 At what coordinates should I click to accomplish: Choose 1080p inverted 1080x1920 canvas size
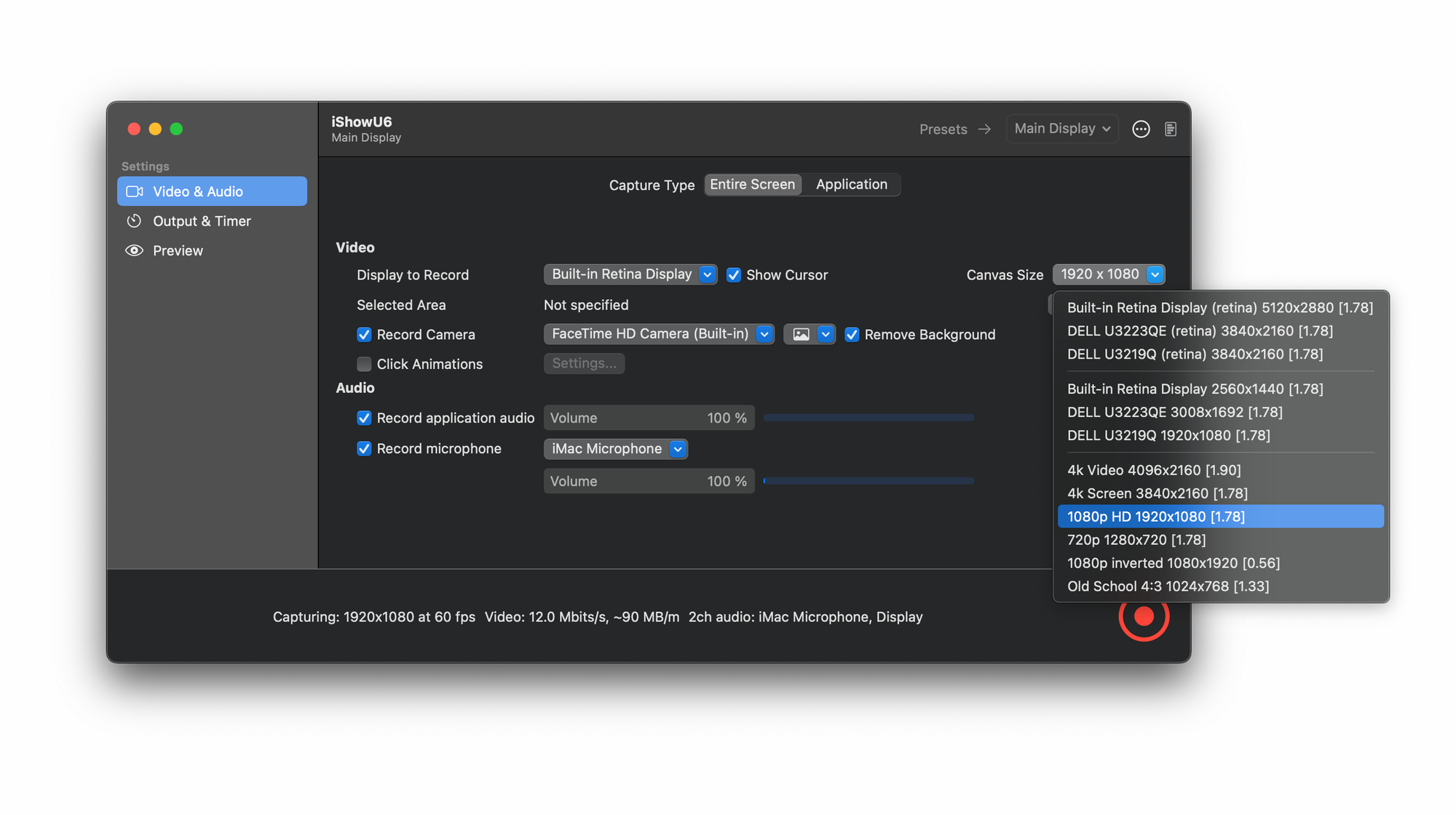pyautogui.click(x=1220, y=563)
